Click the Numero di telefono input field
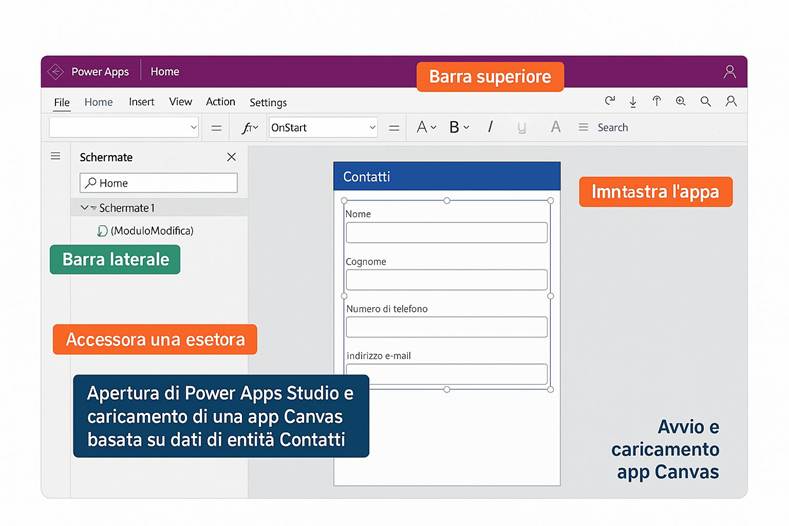 point(447,327)
